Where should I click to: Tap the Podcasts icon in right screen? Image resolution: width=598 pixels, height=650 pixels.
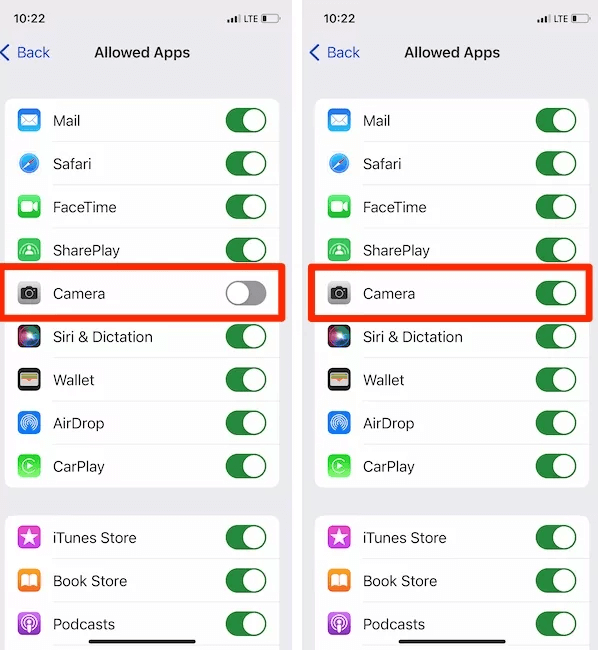(339, 623)
